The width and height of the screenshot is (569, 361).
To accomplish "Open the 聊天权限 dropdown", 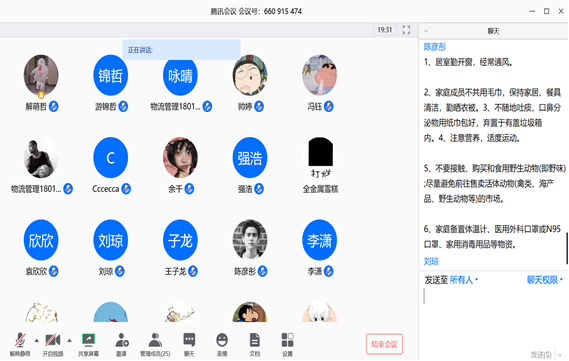I will pyautogui.click(x=545, y=280).
